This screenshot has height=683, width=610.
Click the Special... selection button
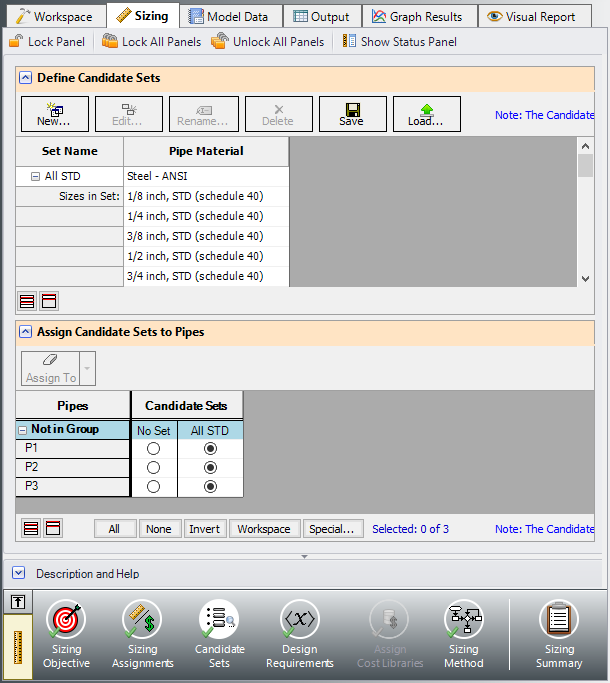click(331, 529)
